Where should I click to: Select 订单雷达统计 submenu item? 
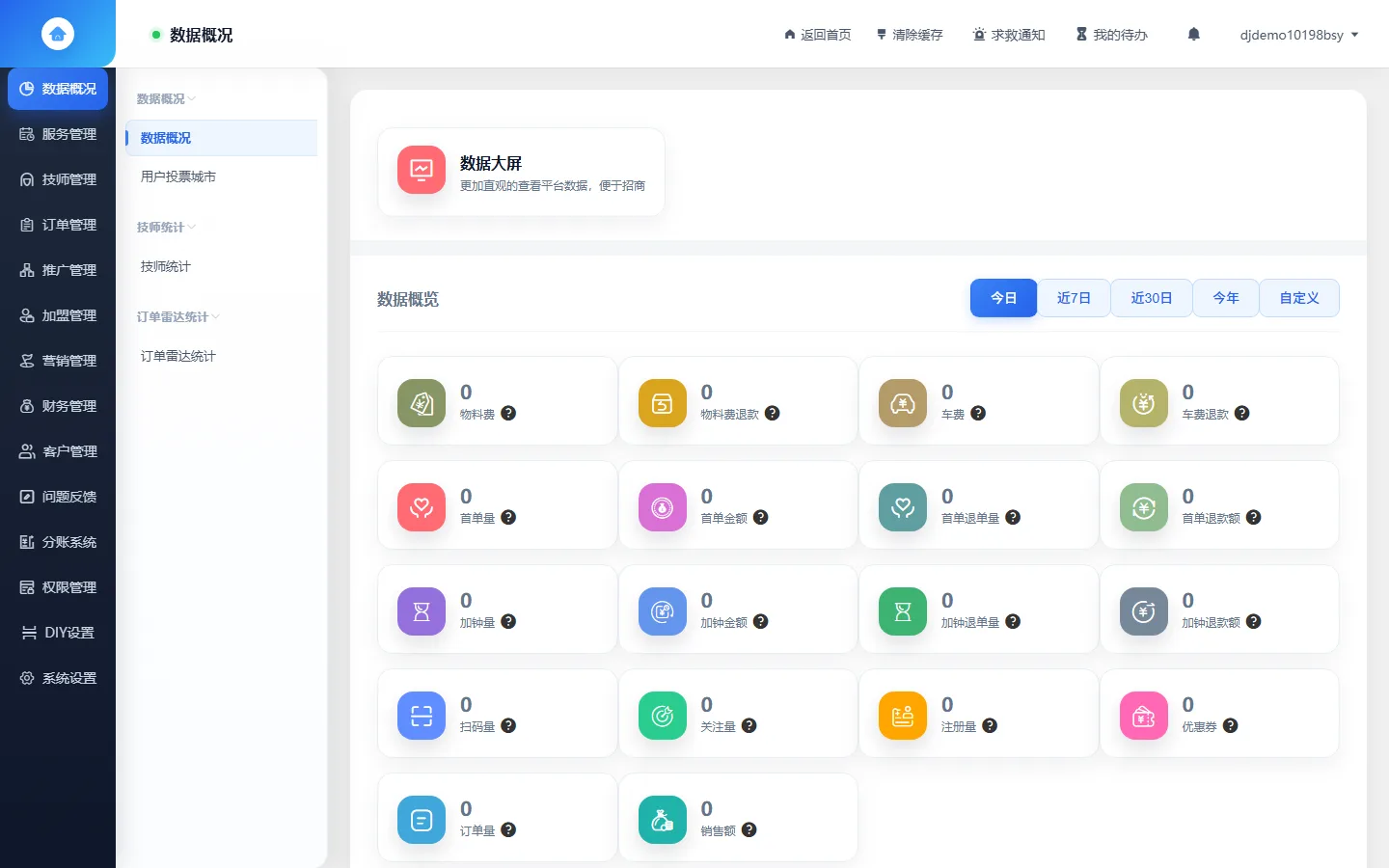point(222,356)
